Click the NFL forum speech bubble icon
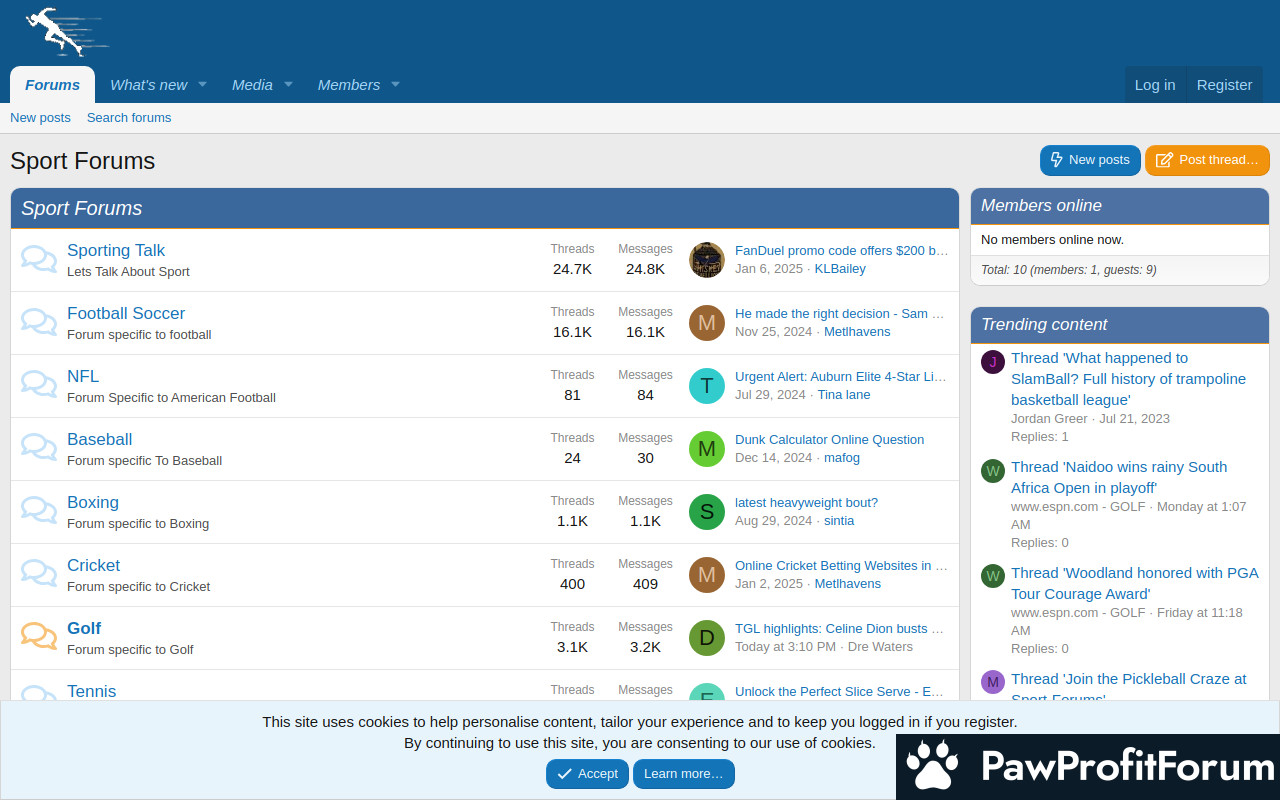 [39, 385]
